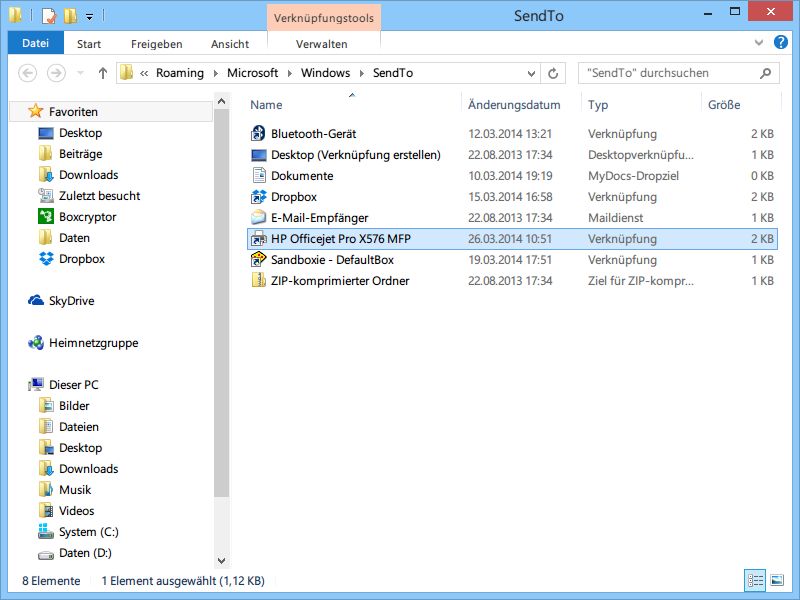Go up one folder level

(103, 73)
